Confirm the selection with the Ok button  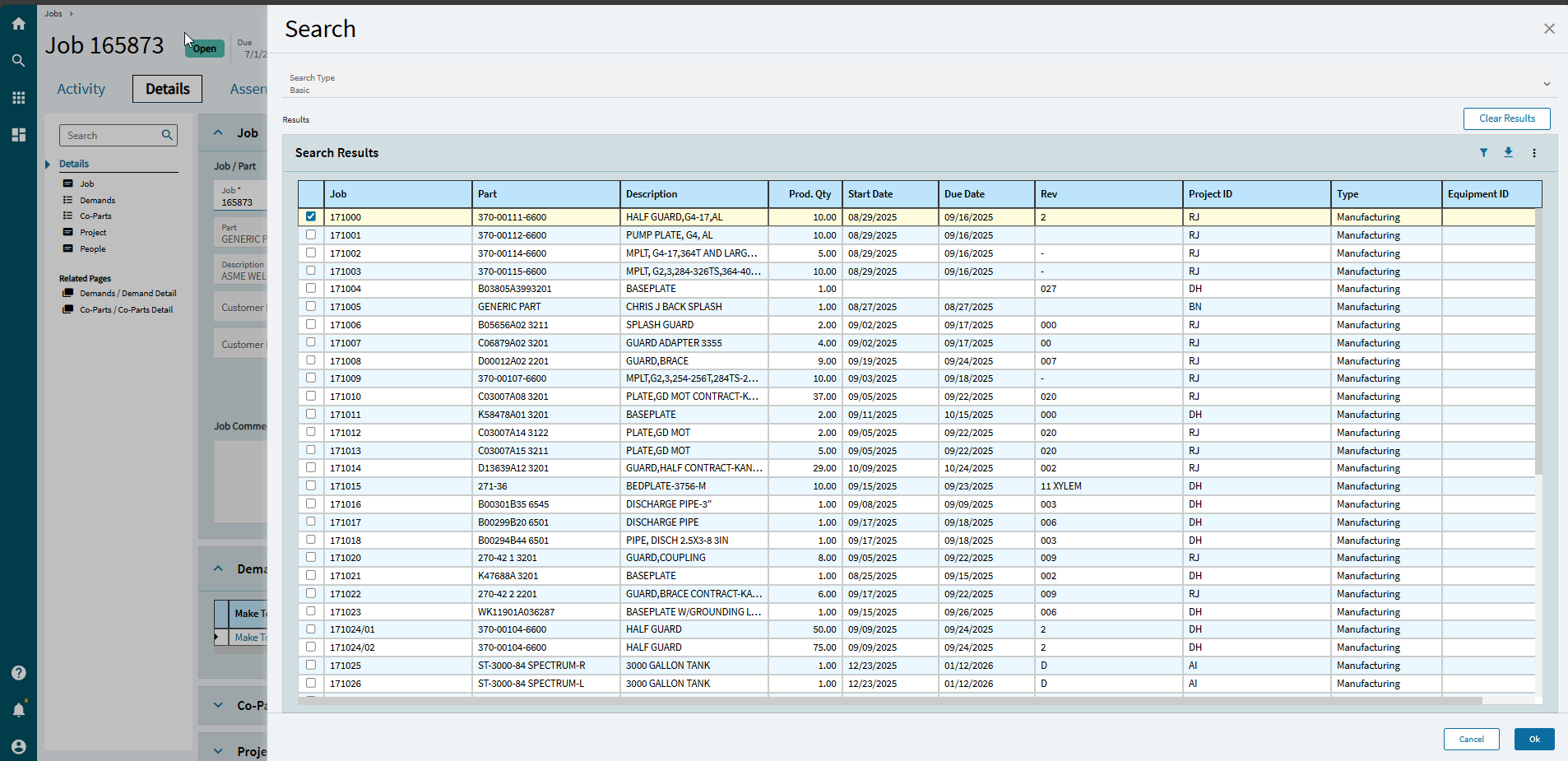tap(1534, 739)
